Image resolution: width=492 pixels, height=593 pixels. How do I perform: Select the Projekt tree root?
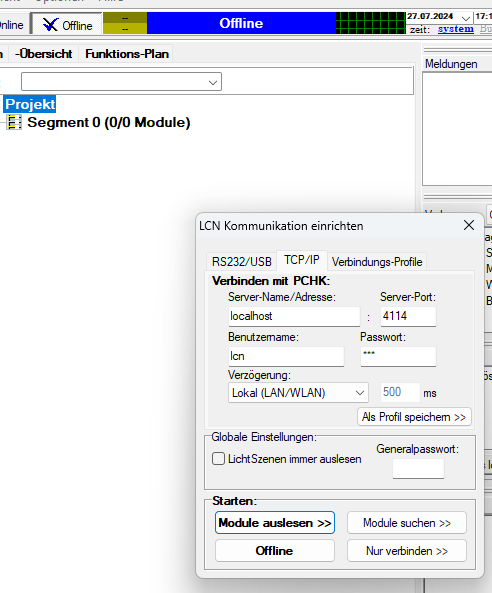click(x=30, y=104)
